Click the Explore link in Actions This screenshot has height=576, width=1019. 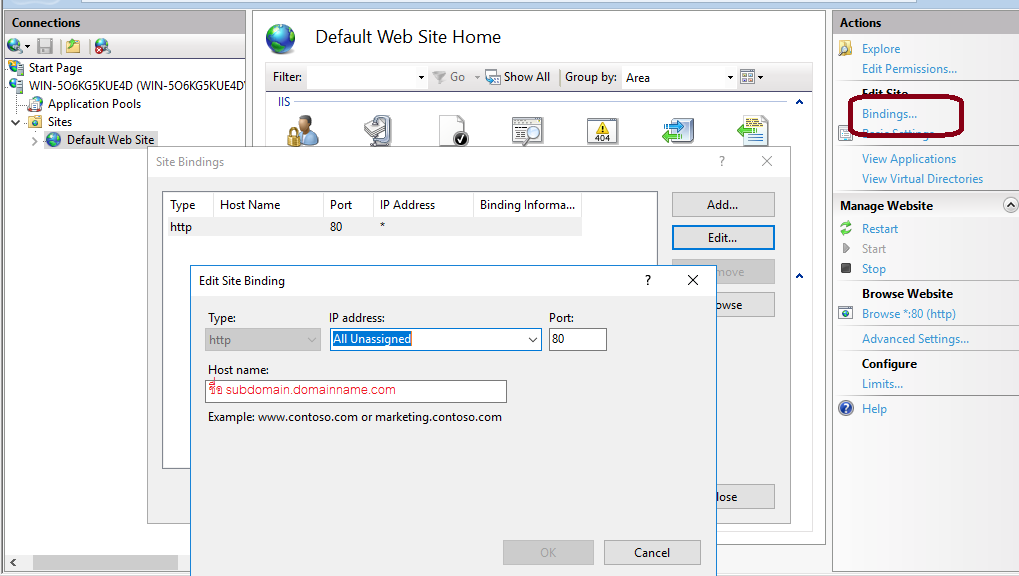(x=881, y=49)
